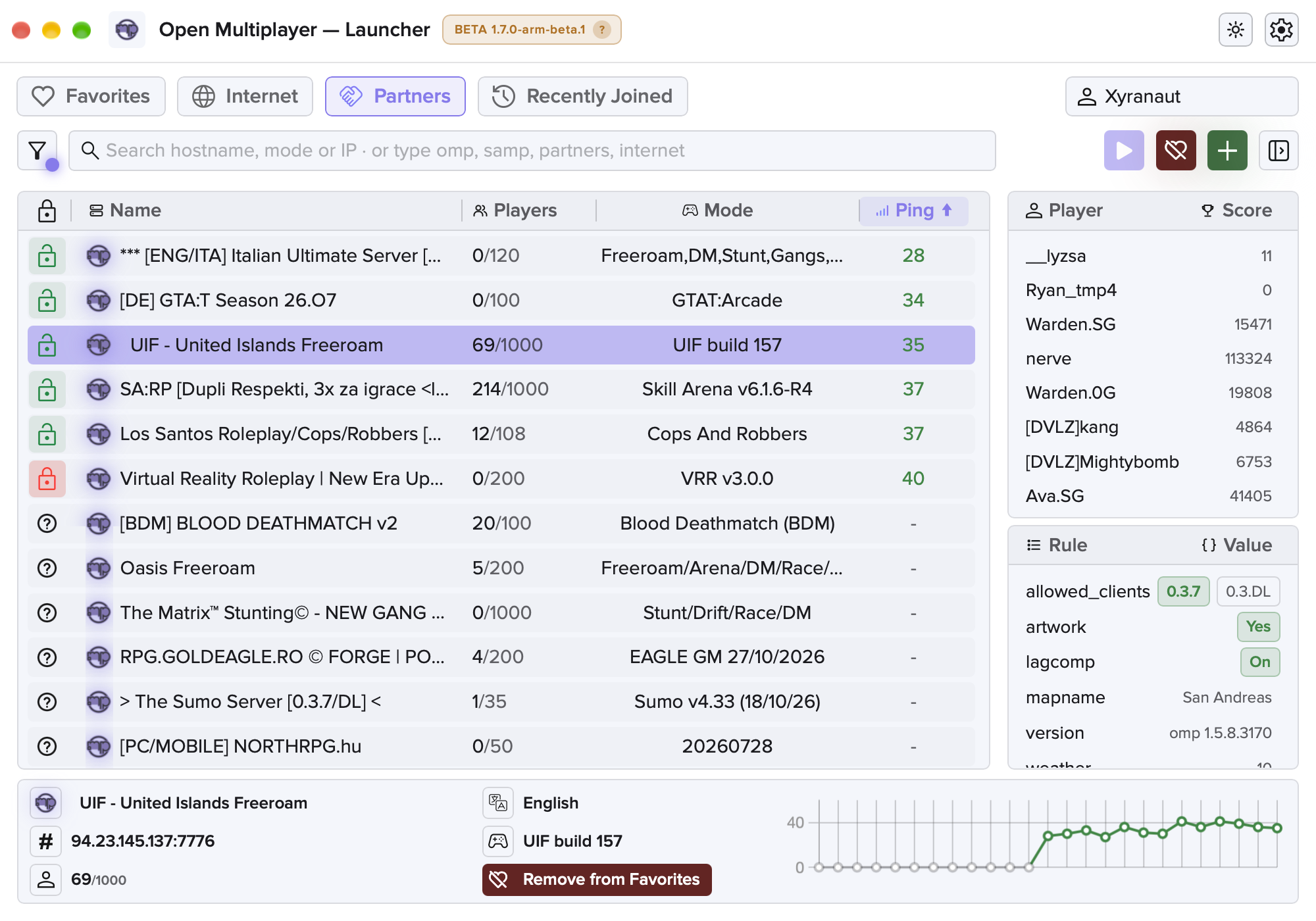The image size is (1316, 921).
Task: Click the Xyranaut nickname field
Action: (x=1182, y=96)
